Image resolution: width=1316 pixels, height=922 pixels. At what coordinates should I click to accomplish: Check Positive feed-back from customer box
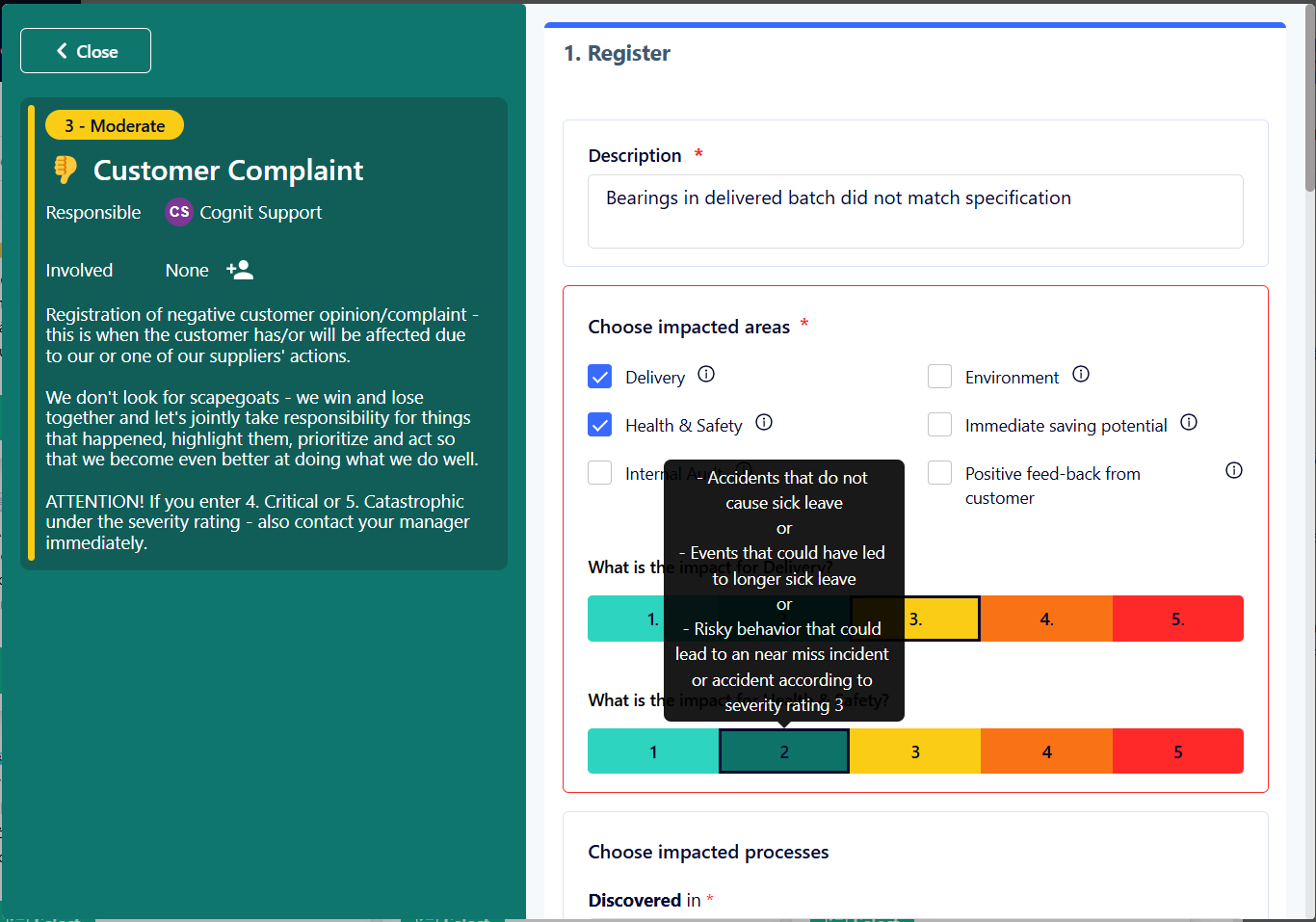[940, 473]
